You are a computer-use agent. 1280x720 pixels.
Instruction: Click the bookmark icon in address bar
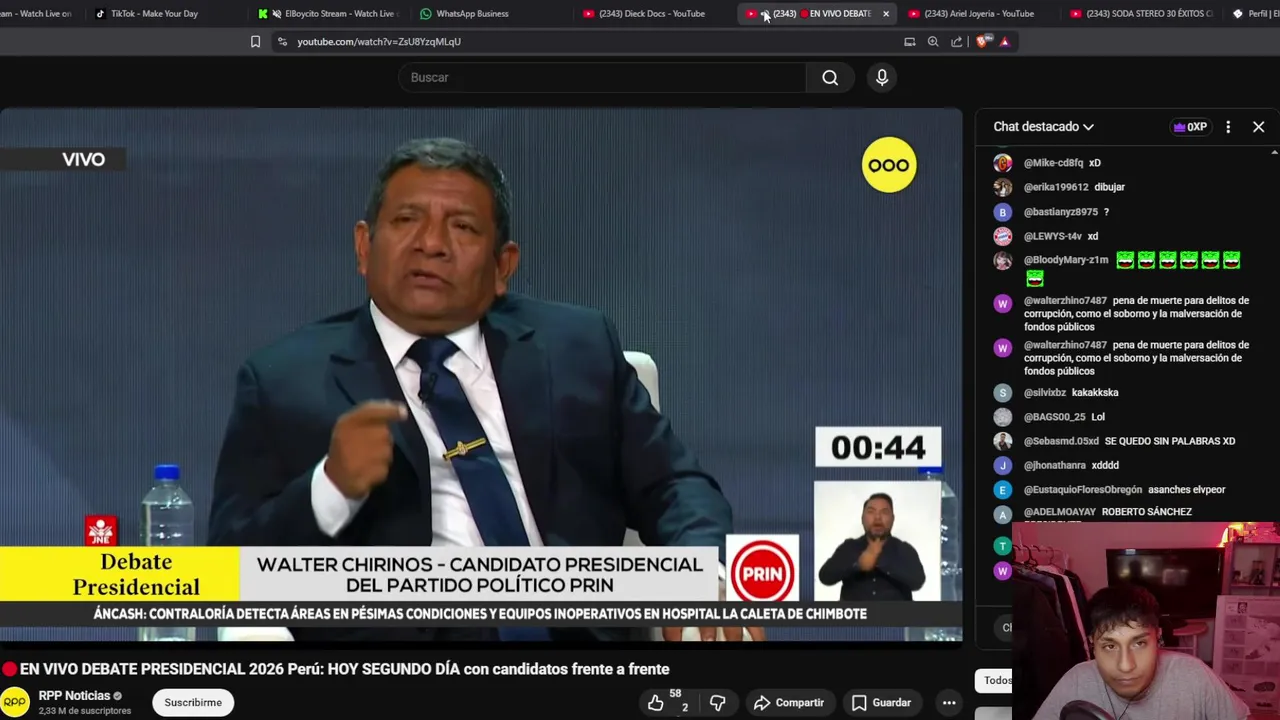(255, 42)
